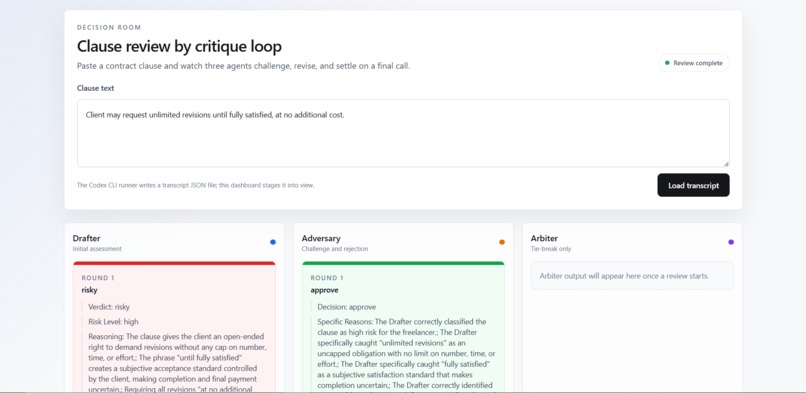Click the 'Paste a contract clause' description
Screen dimensions: 806x393
tap(243, 66)
